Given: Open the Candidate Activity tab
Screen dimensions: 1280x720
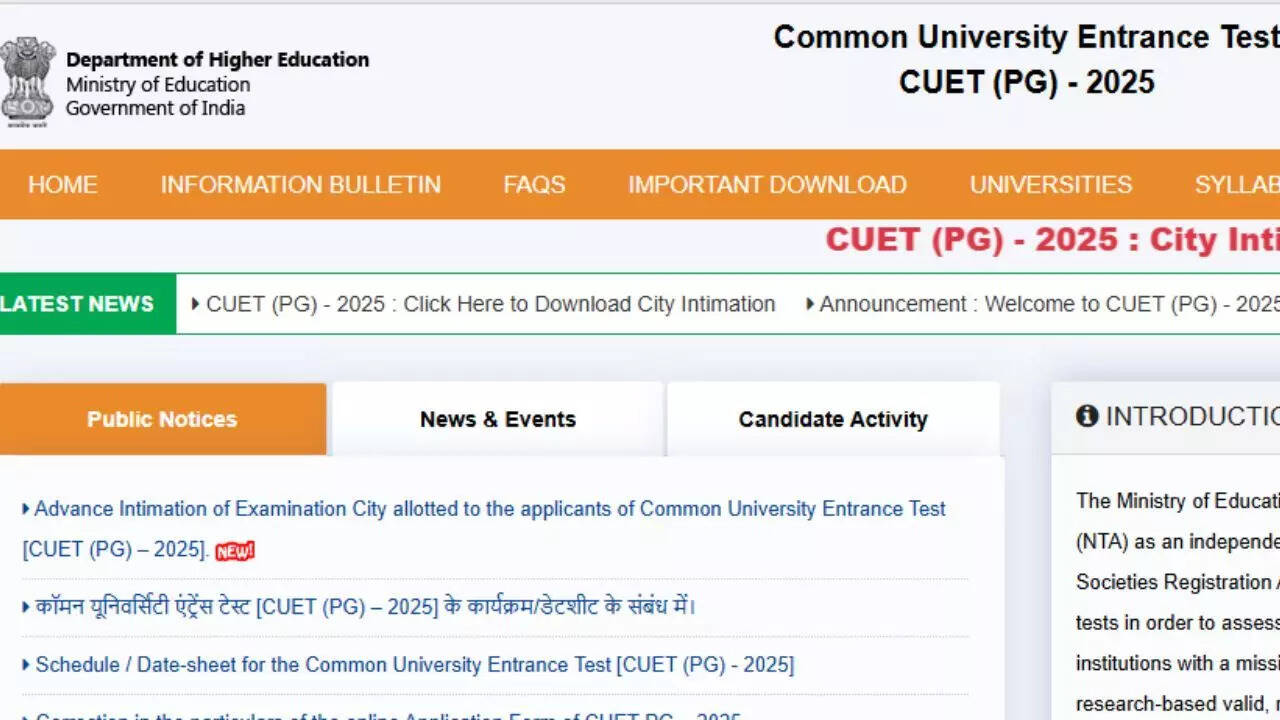Looking at the screenshot, I should (x=833, y=419).
